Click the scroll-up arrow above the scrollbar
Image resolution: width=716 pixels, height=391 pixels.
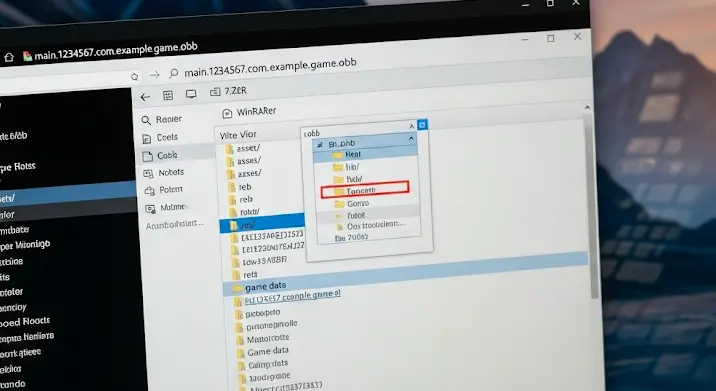coord(587,107)
